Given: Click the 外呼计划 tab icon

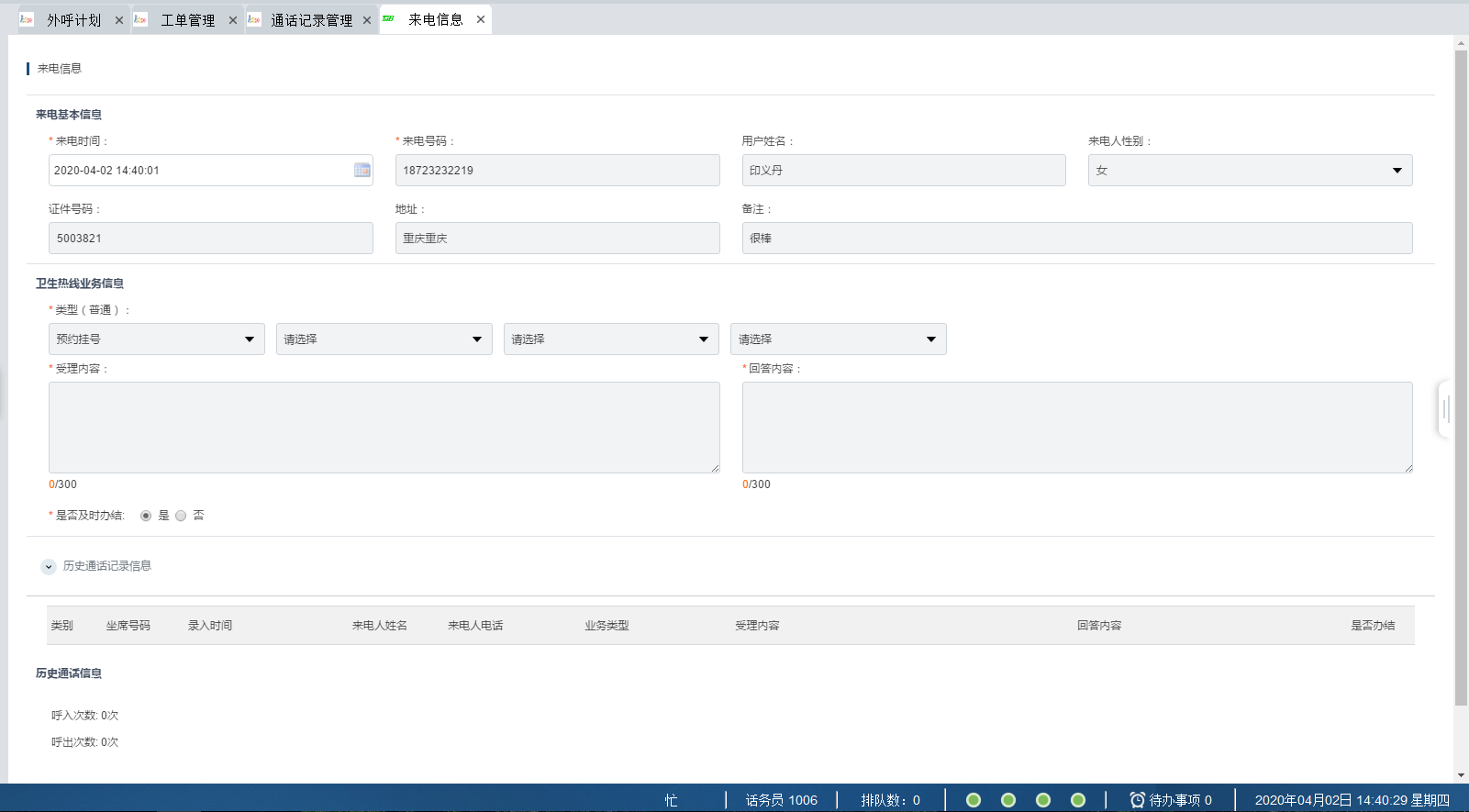Looking at the screenshot, I should [x=27, y=19].
